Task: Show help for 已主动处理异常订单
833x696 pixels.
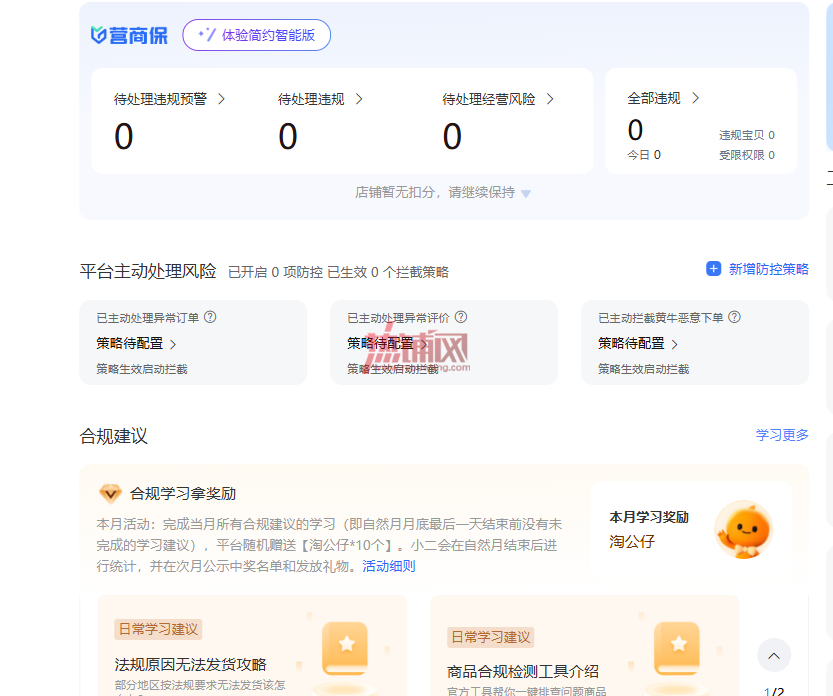Action: [210, 317]
